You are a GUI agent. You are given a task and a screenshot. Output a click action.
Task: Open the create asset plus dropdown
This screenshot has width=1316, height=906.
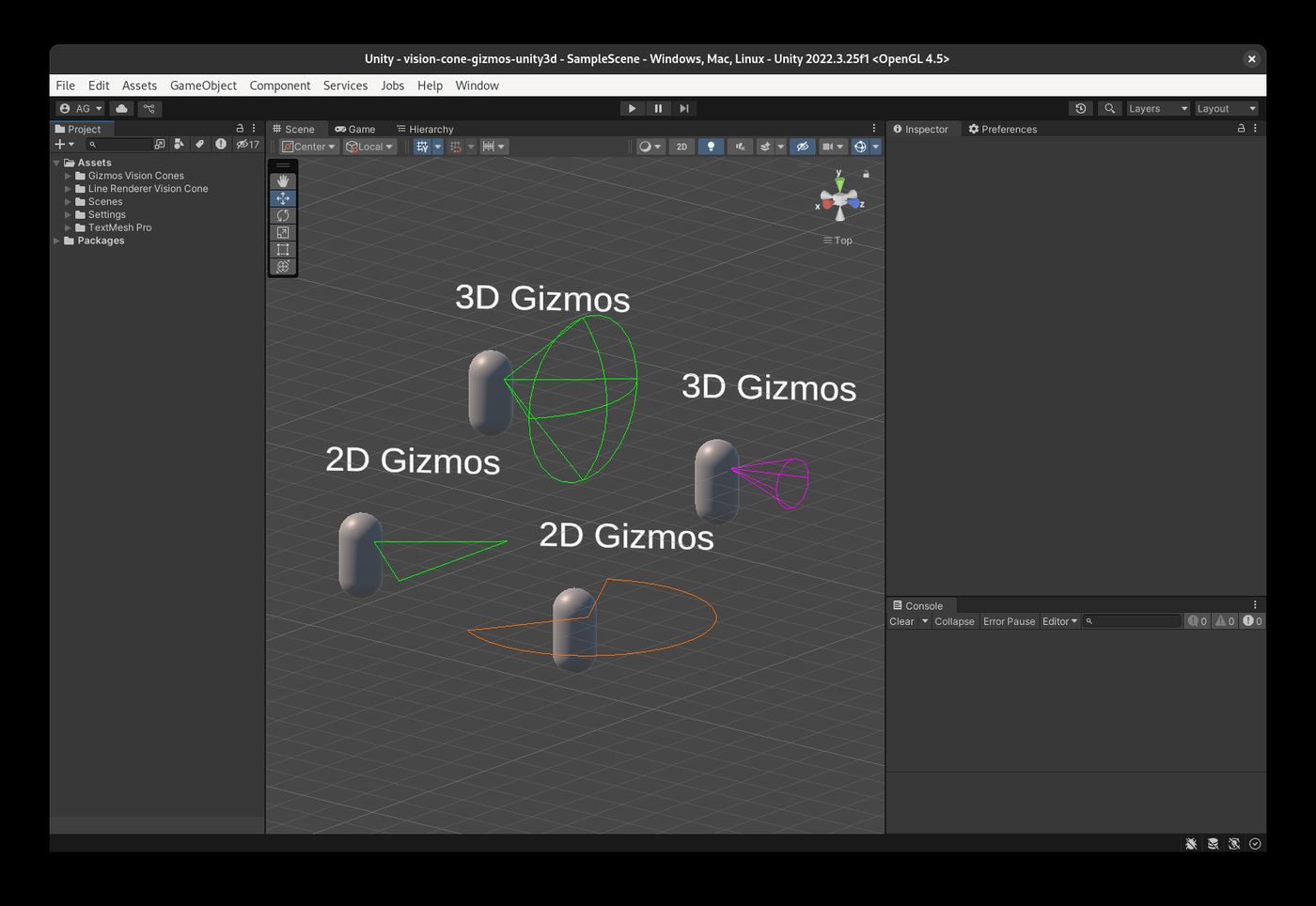pyautogui.click(x=64, y=144)
